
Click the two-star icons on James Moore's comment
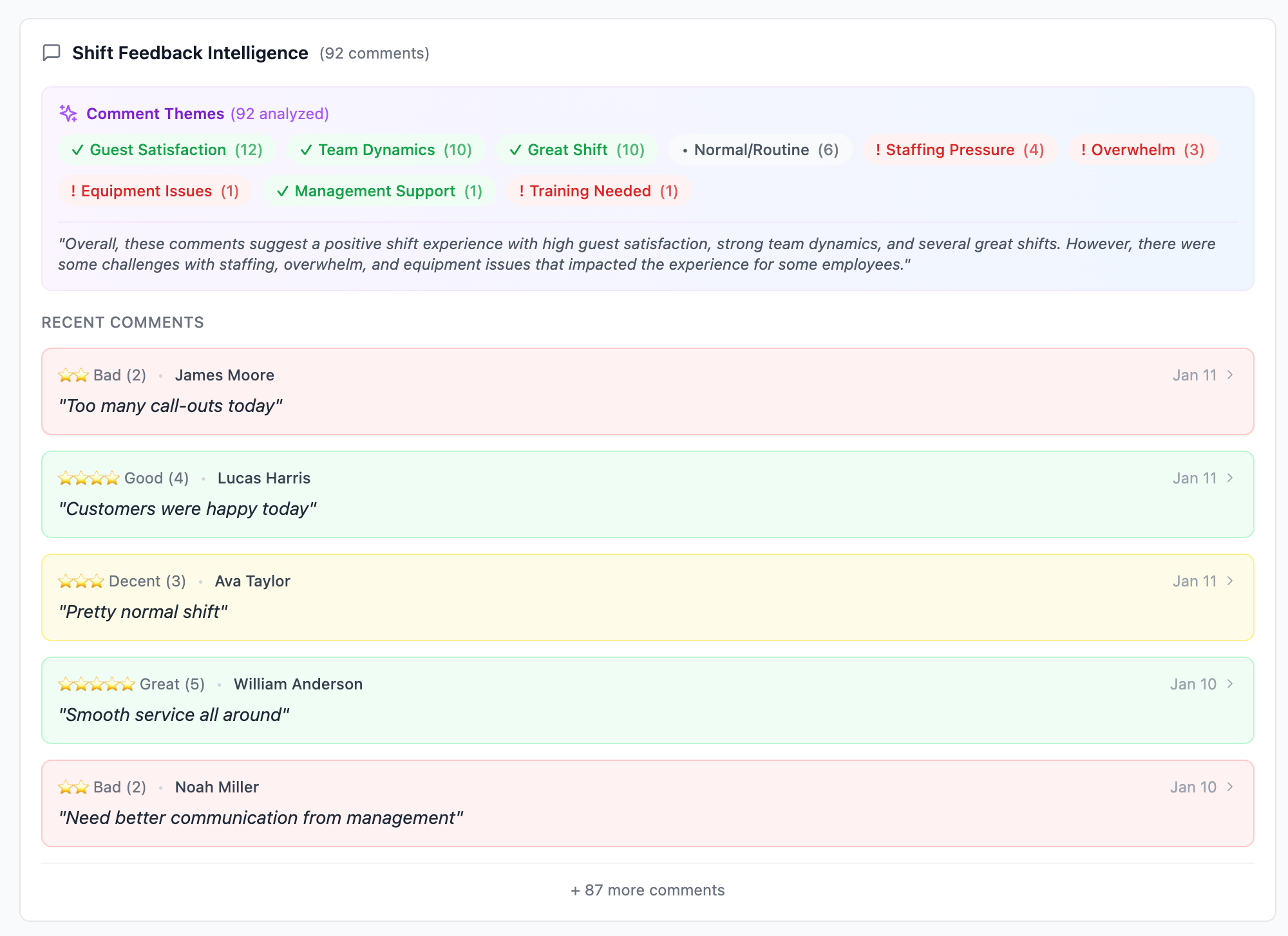point(74,374)
